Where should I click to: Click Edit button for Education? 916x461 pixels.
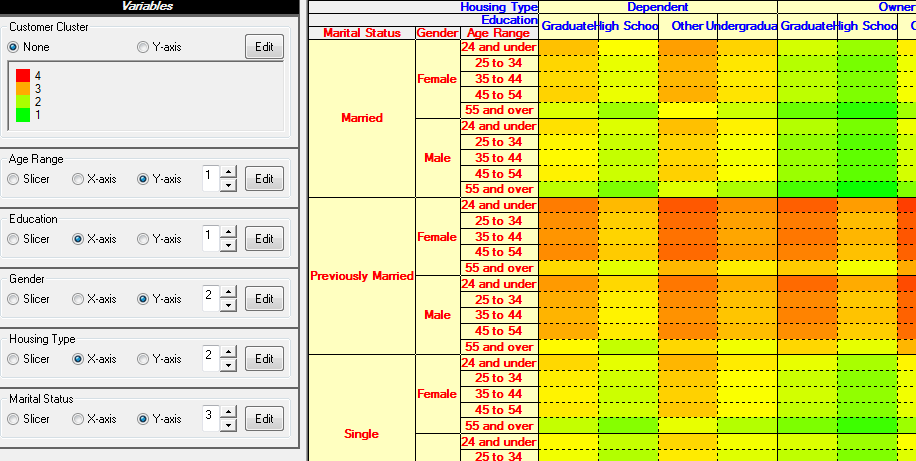264,239
